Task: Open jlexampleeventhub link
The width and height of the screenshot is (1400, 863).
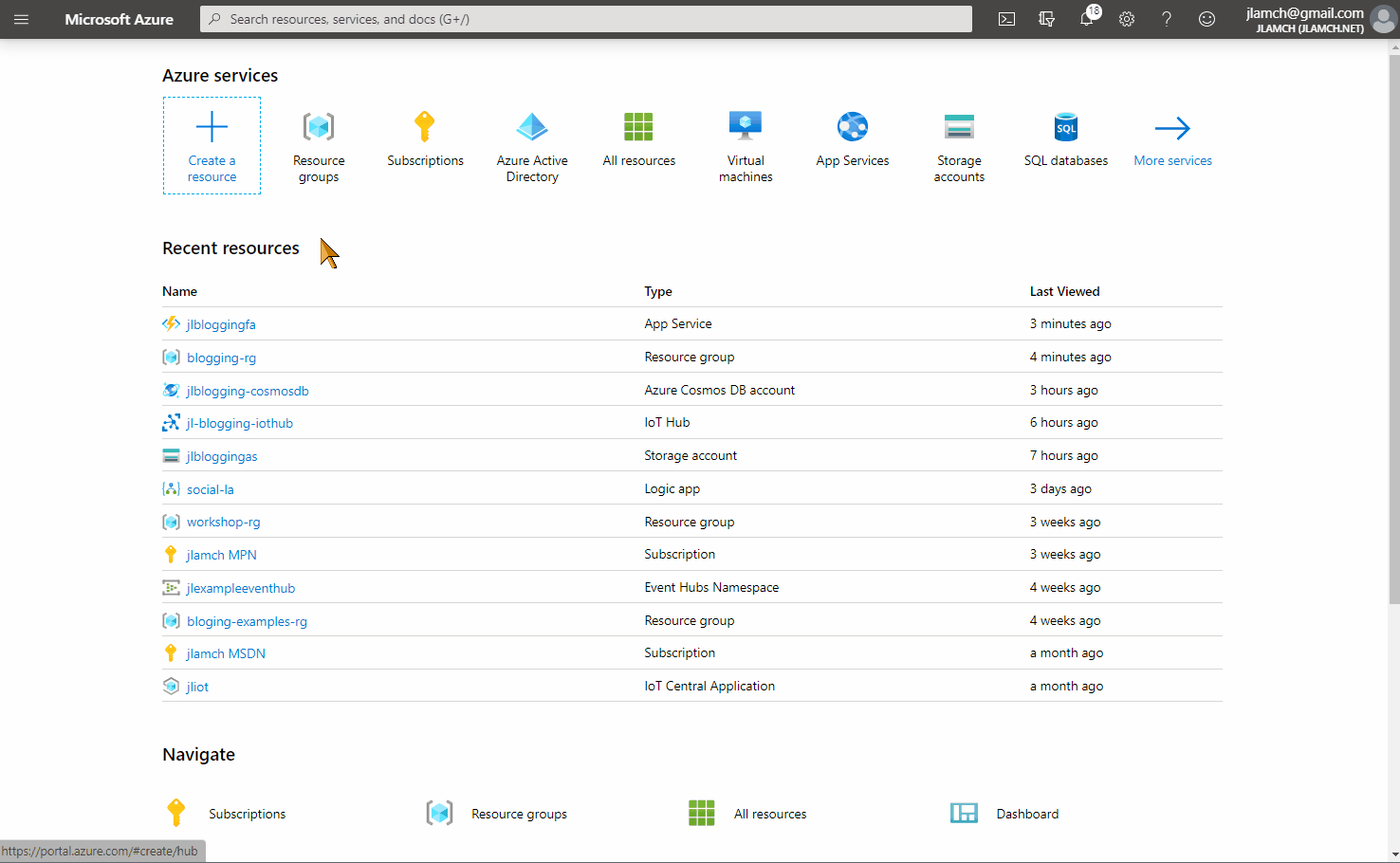Action: point(241,588)
